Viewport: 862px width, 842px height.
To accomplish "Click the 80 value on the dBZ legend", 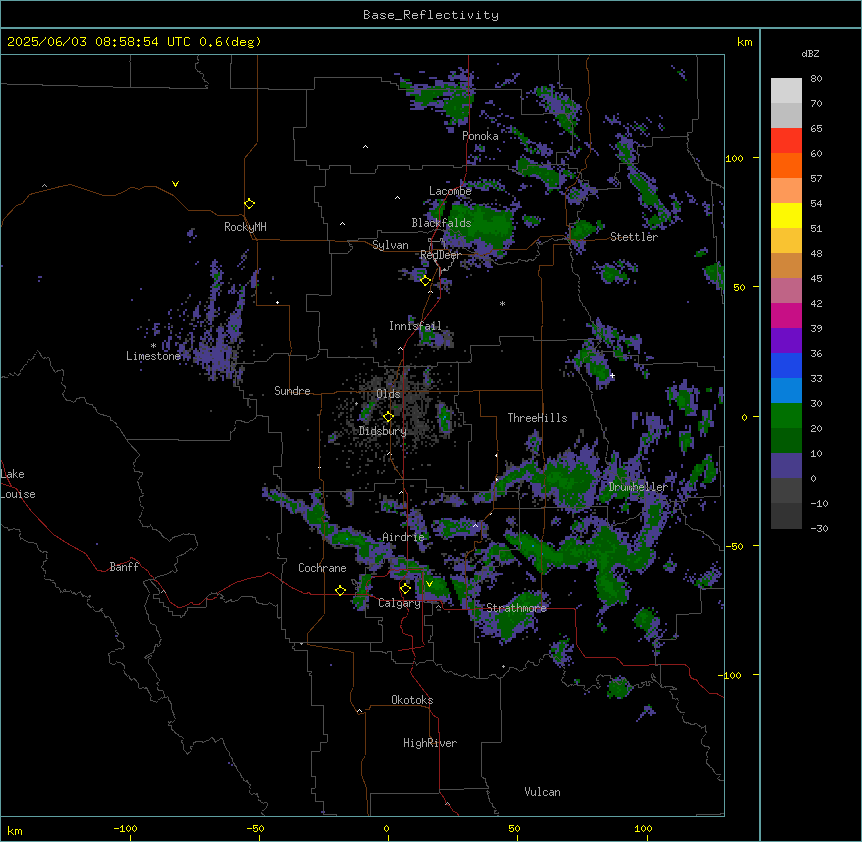I will pos(816,79).
